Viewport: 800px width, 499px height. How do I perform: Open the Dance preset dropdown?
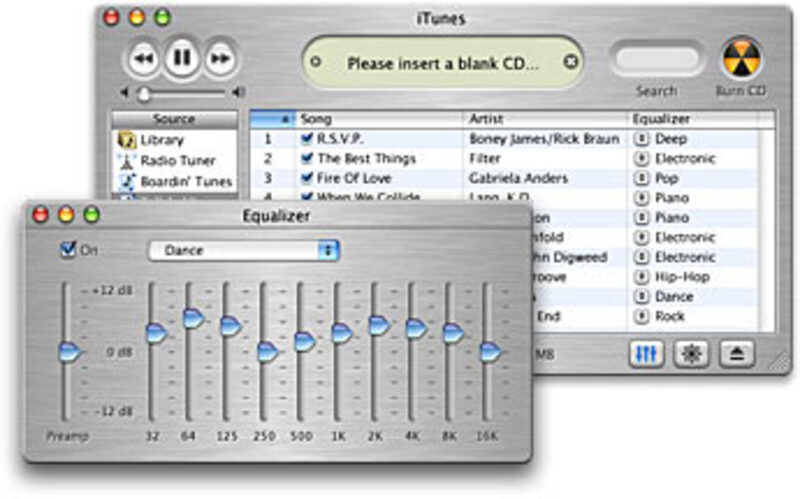click(244, 251)
